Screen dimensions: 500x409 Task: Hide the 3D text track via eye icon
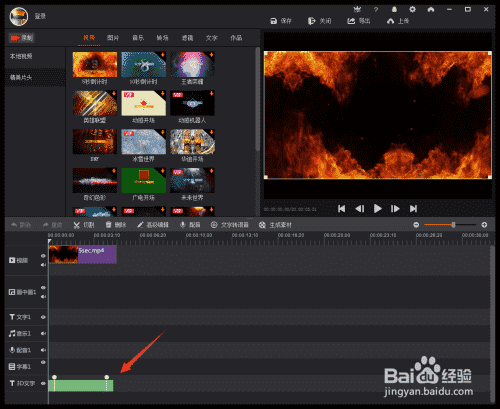(x=43, y=383)
